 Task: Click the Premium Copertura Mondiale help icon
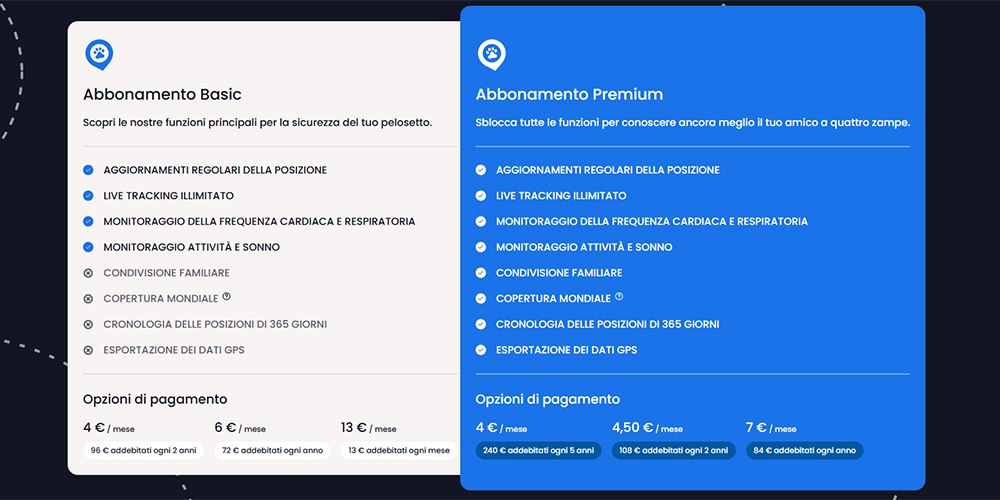click(619, 296)
